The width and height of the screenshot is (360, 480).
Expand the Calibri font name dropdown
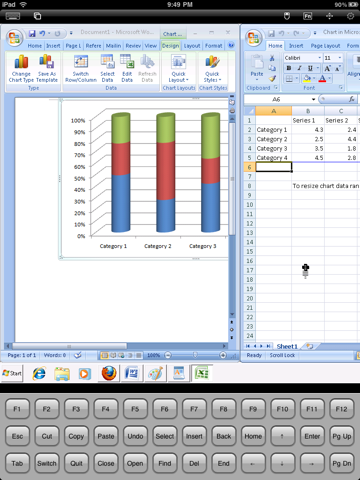coord(319,58)
